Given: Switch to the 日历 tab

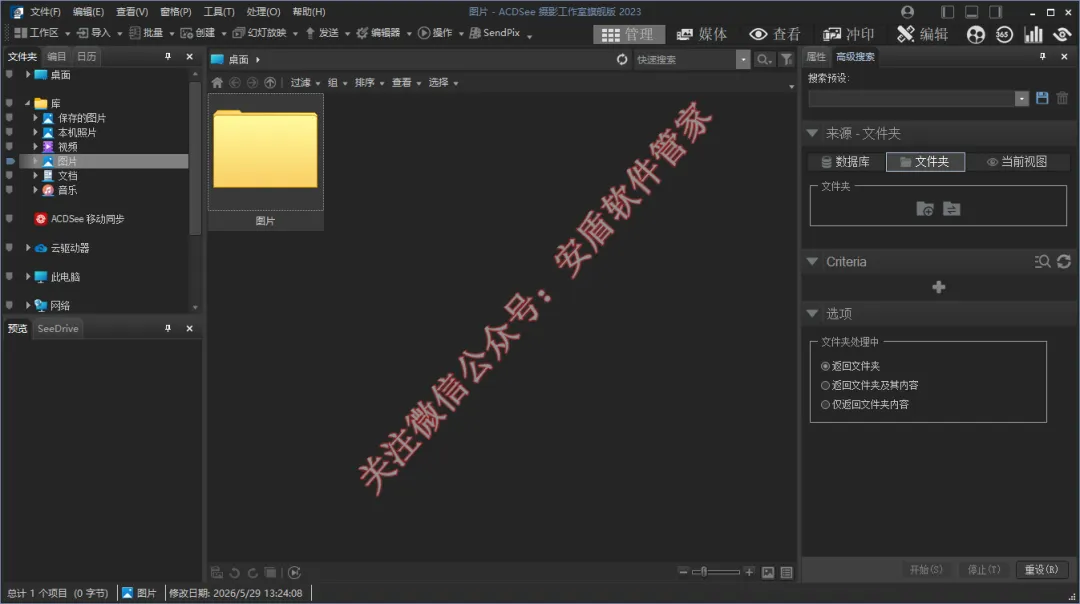Looking at the screenshot, I should click(x=86, y=56).
